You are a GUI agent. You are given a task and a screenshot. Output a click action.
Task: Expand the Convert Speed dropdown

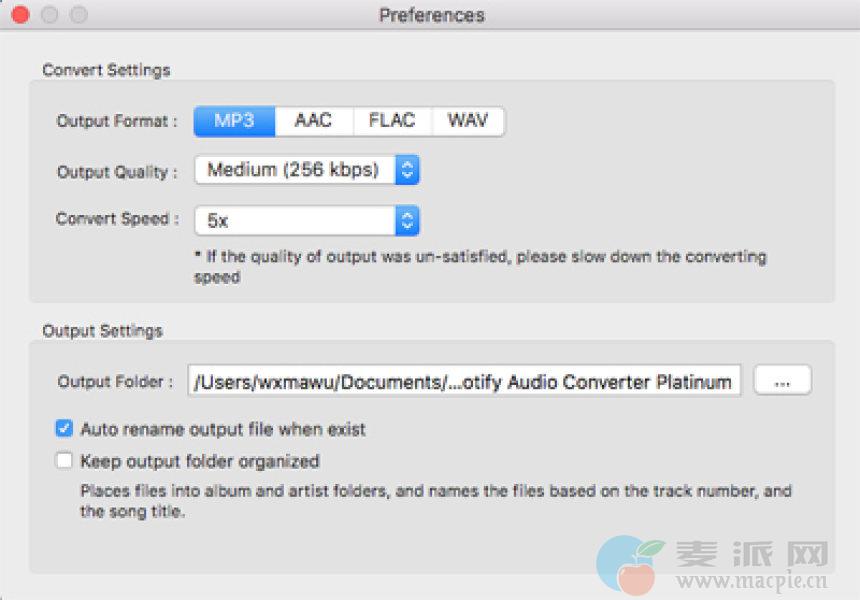(306, 220)
